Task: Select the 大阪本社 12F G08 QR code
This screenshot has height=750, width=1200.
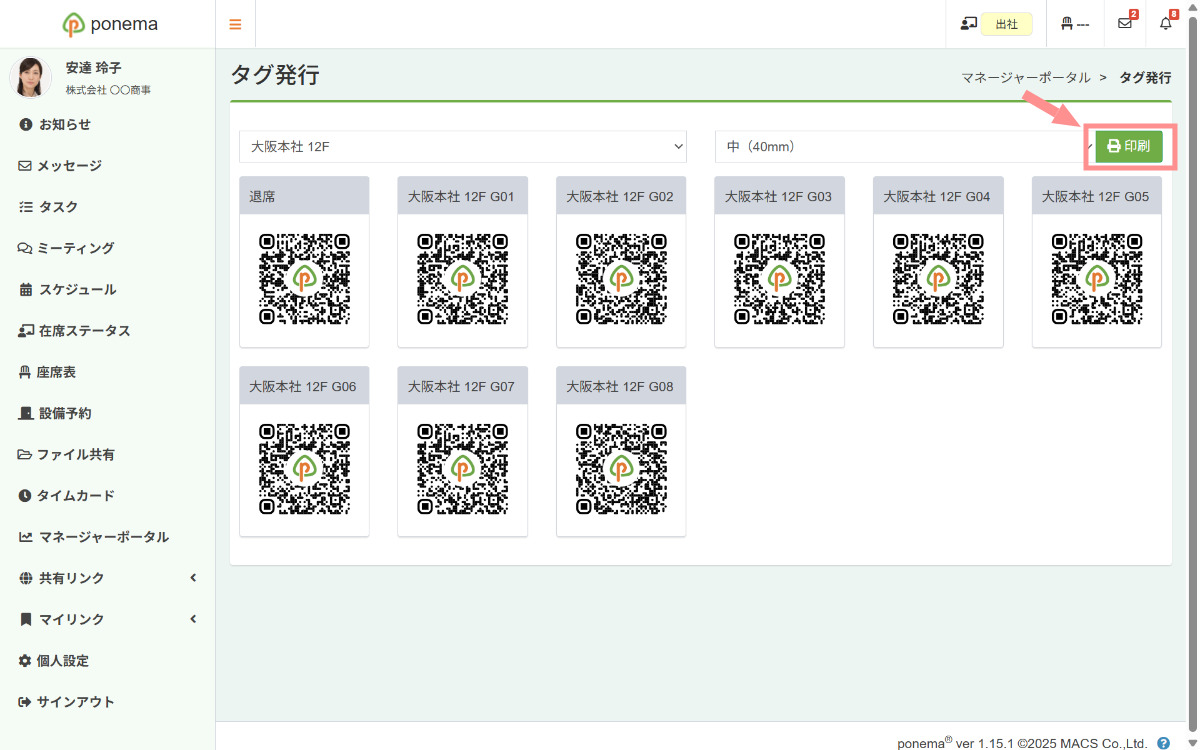Action: (621, 469)
